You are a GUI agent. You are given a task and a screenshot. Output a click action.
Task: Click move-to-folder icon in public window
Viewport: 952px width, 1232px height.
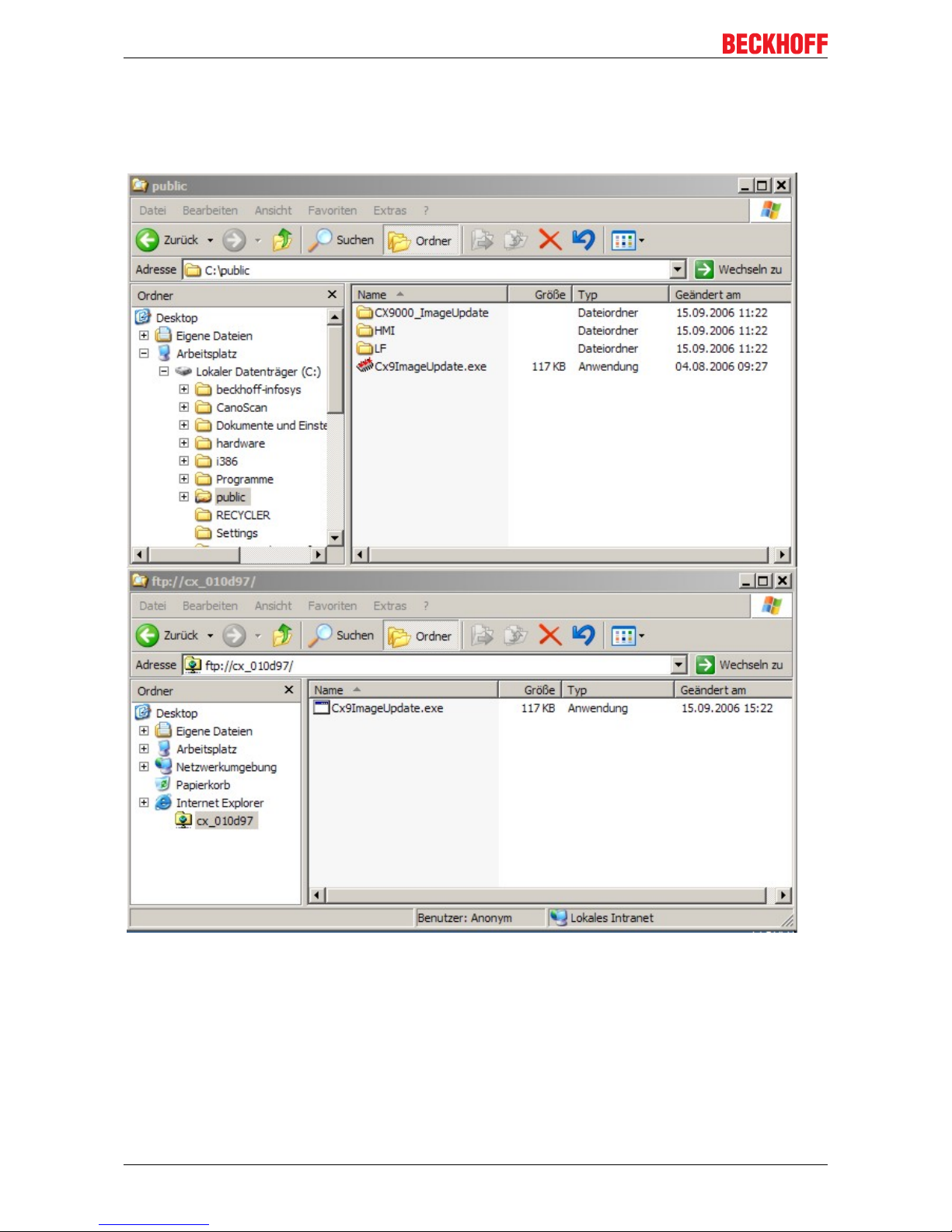coord(483,240)
